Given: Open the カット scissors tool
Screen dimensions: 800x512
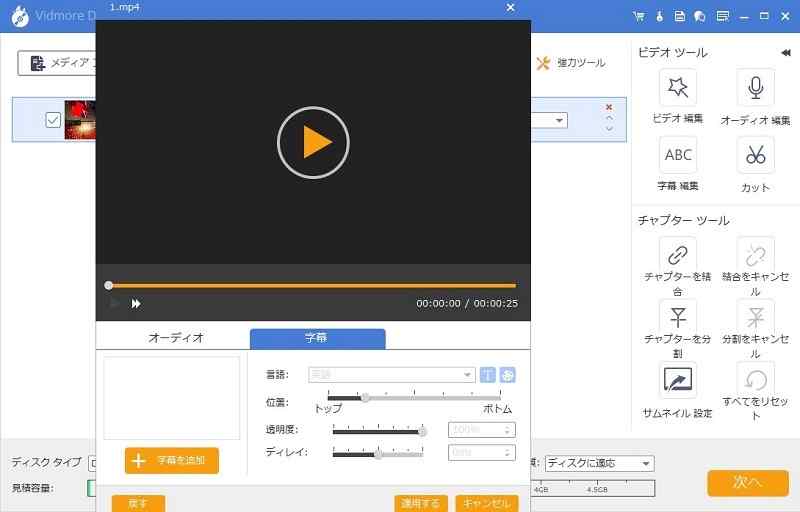Looking at the screenshot, I should (x=756, y=155).
